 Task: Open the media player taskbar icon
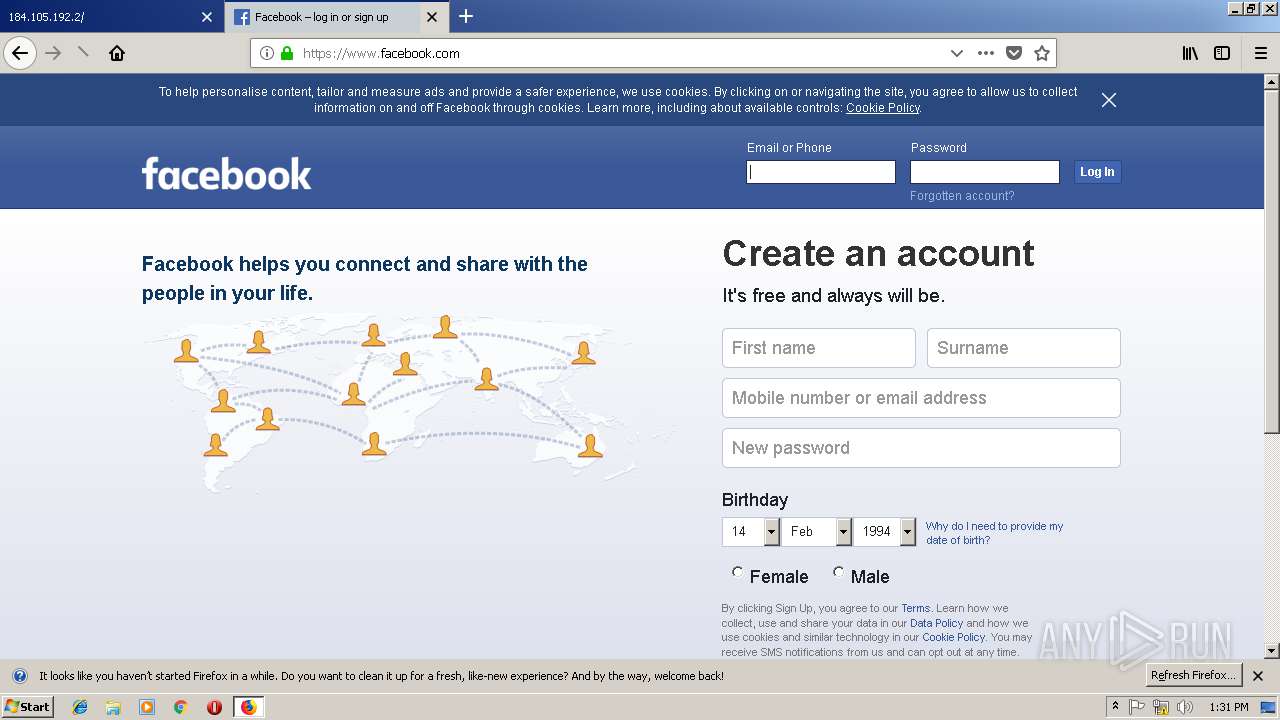point(147,707)
